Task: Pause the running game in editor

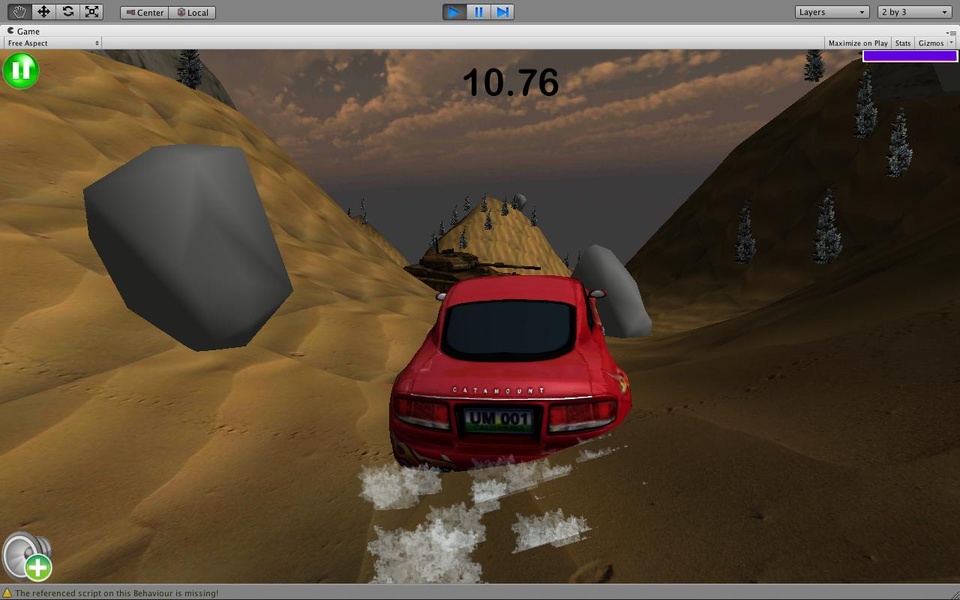Action: coord(478,12)
